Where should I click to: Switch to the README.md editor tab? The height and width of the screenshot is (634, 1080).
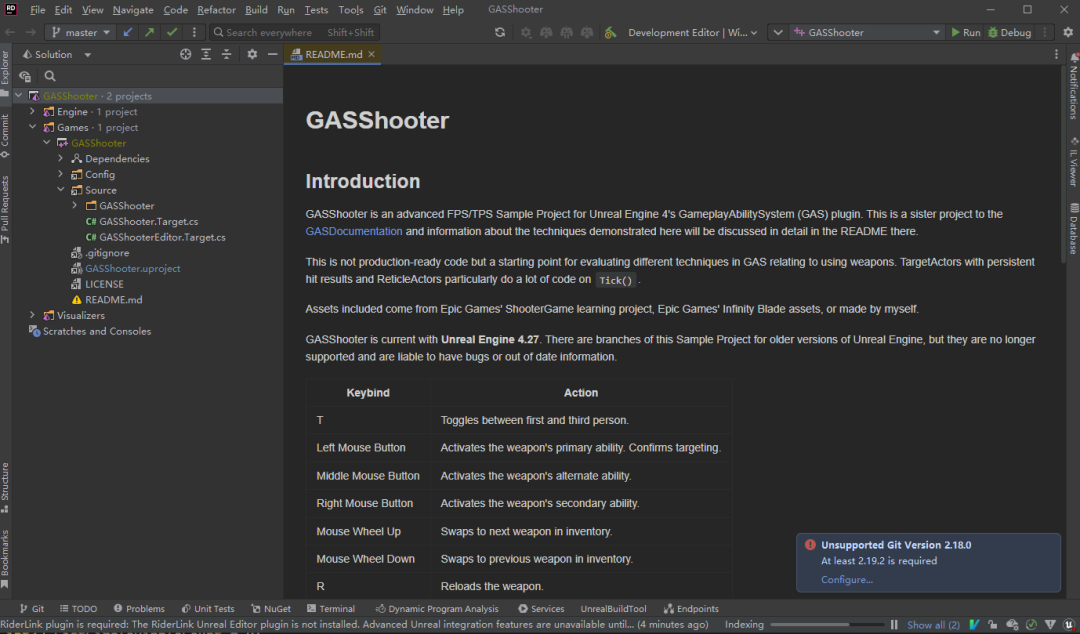click(333, 54)
